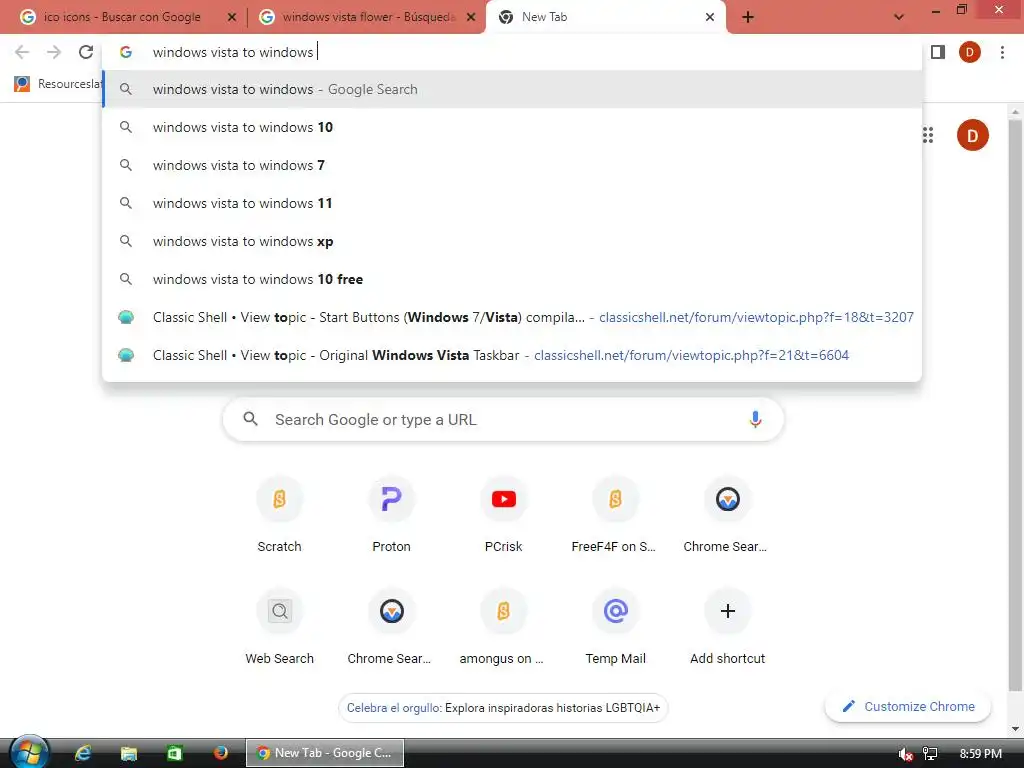
Task: Open the Web Search shortcut
Action: pyautogui.click(x=280, y=628)
